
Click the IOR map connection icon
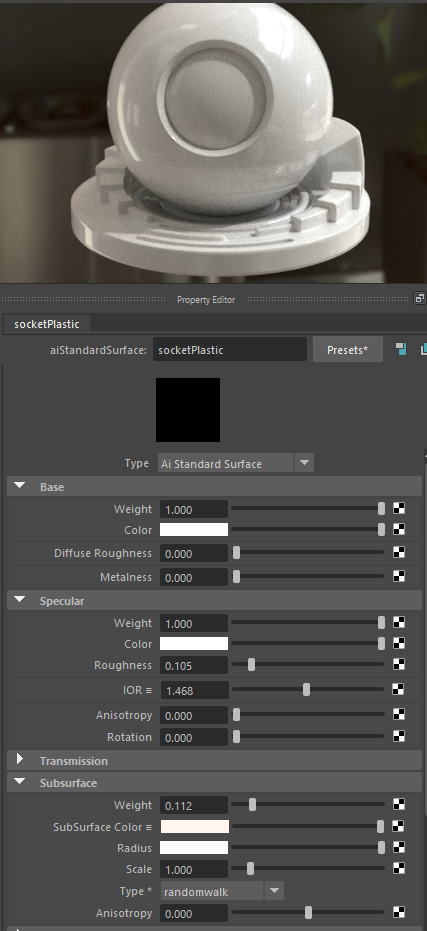coord(399,690)
